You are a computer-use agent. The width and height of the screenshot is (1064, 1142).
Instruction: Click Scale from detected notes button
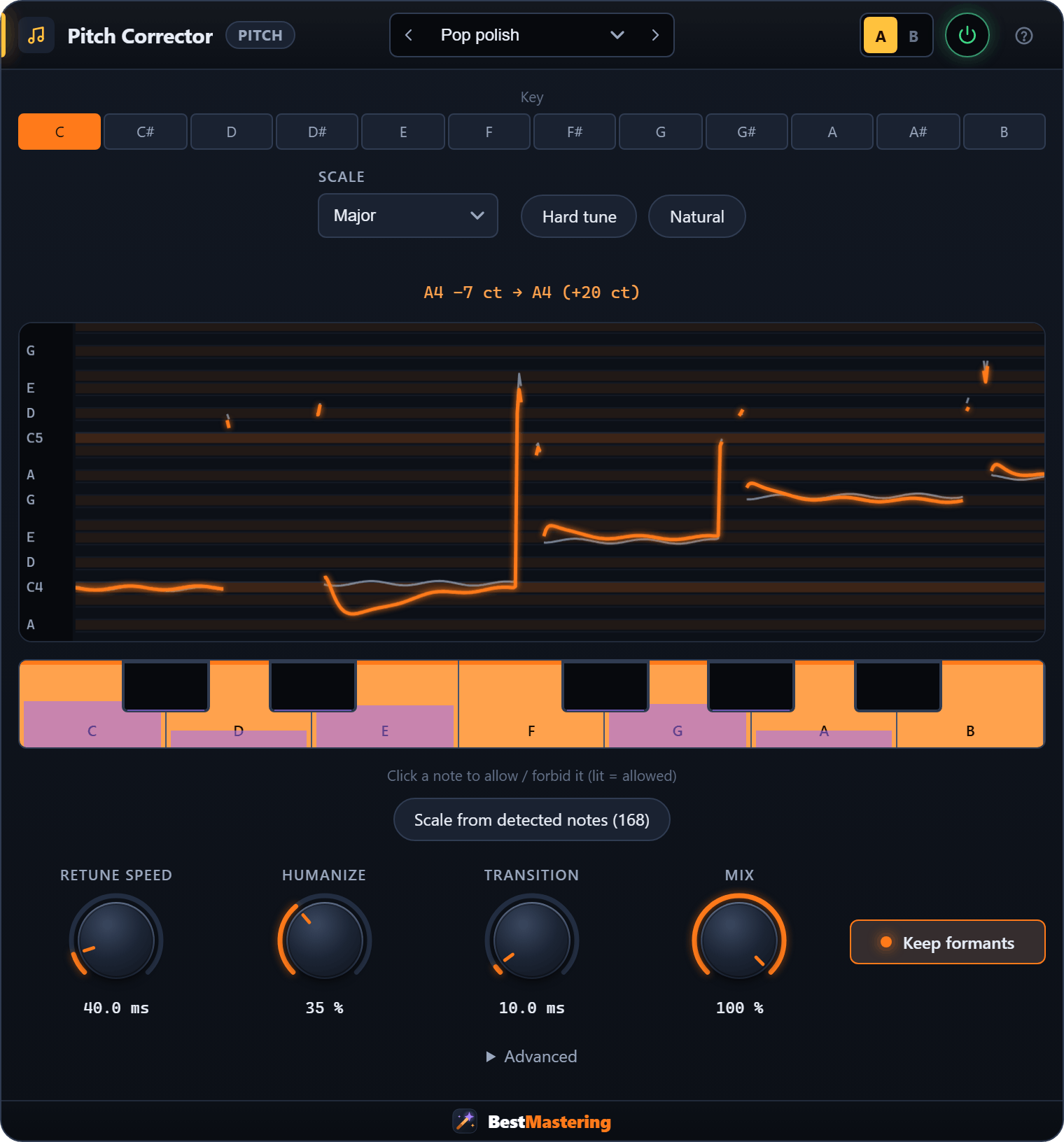pos(532,819)
